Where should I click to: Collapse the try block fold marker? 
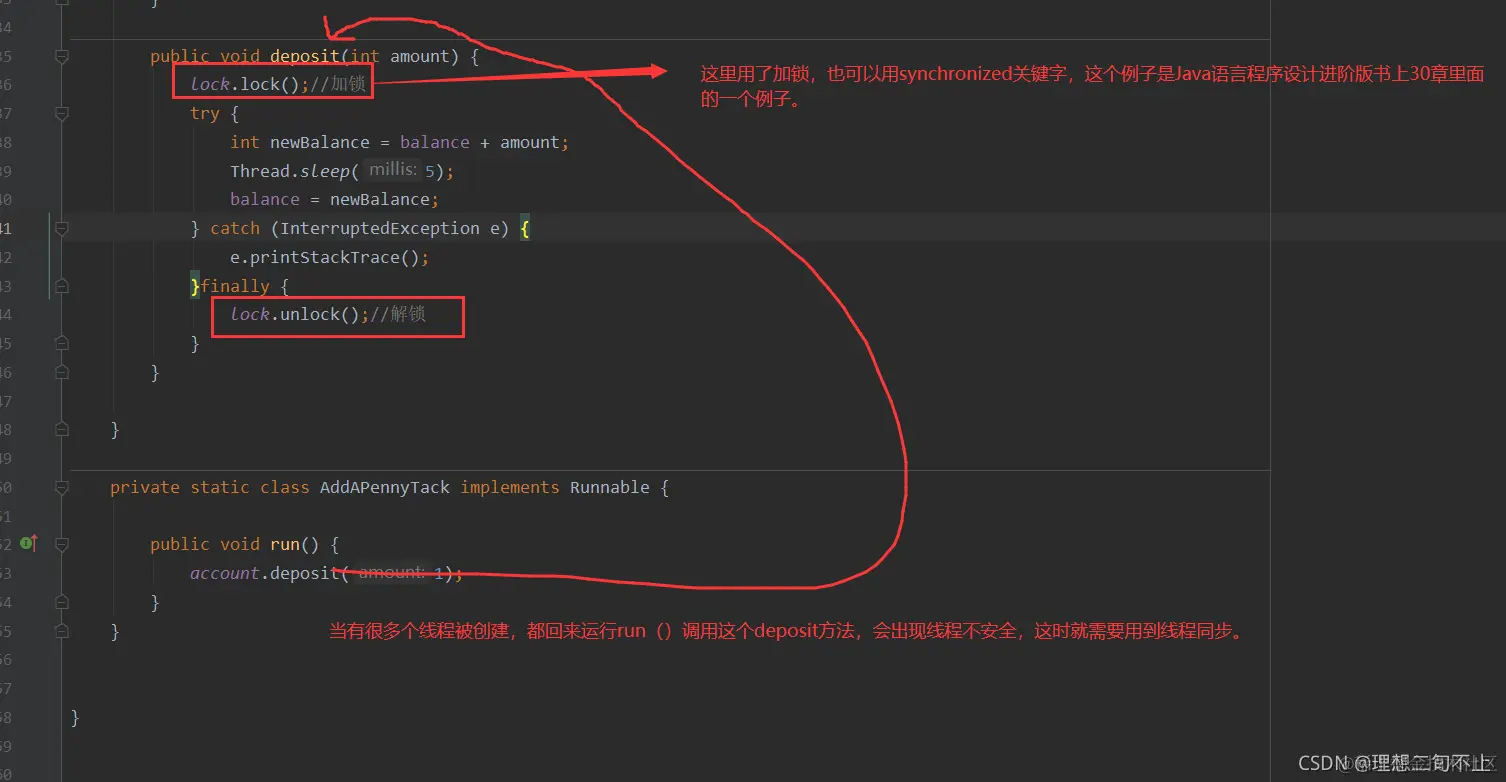[x=62, y=114]
